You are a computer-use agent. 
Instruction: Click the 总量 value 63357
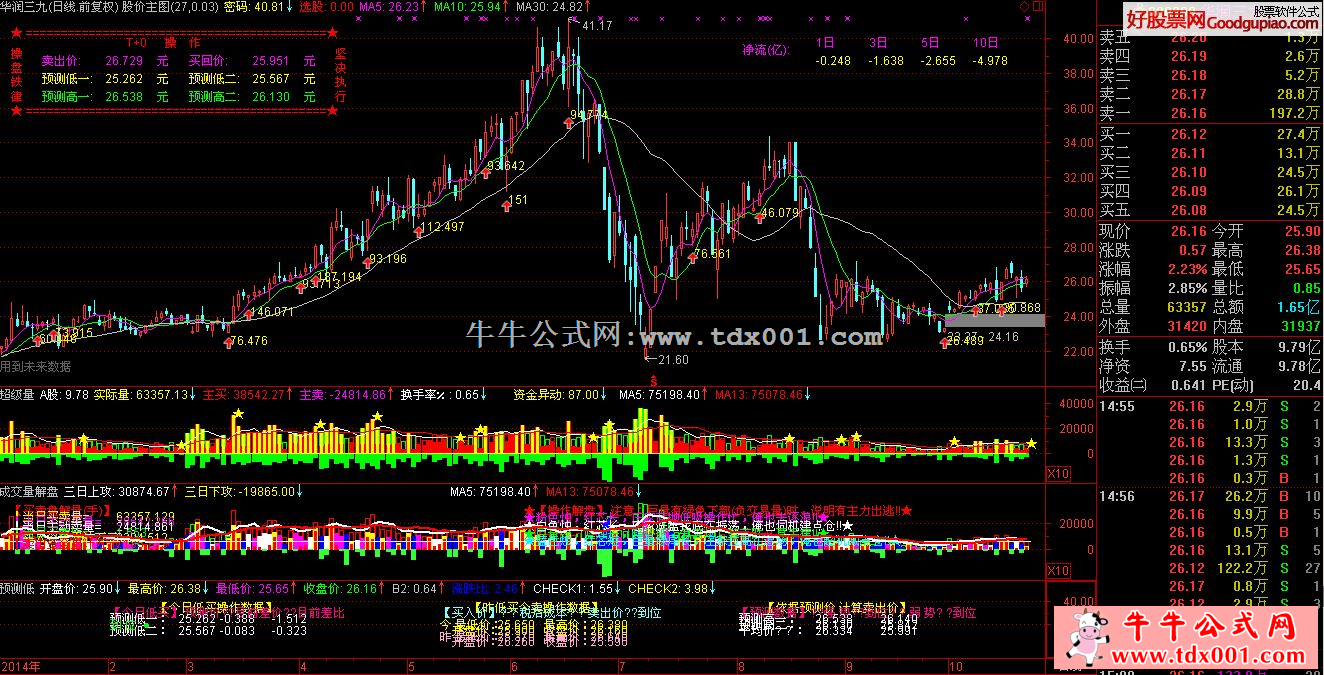1186,308
